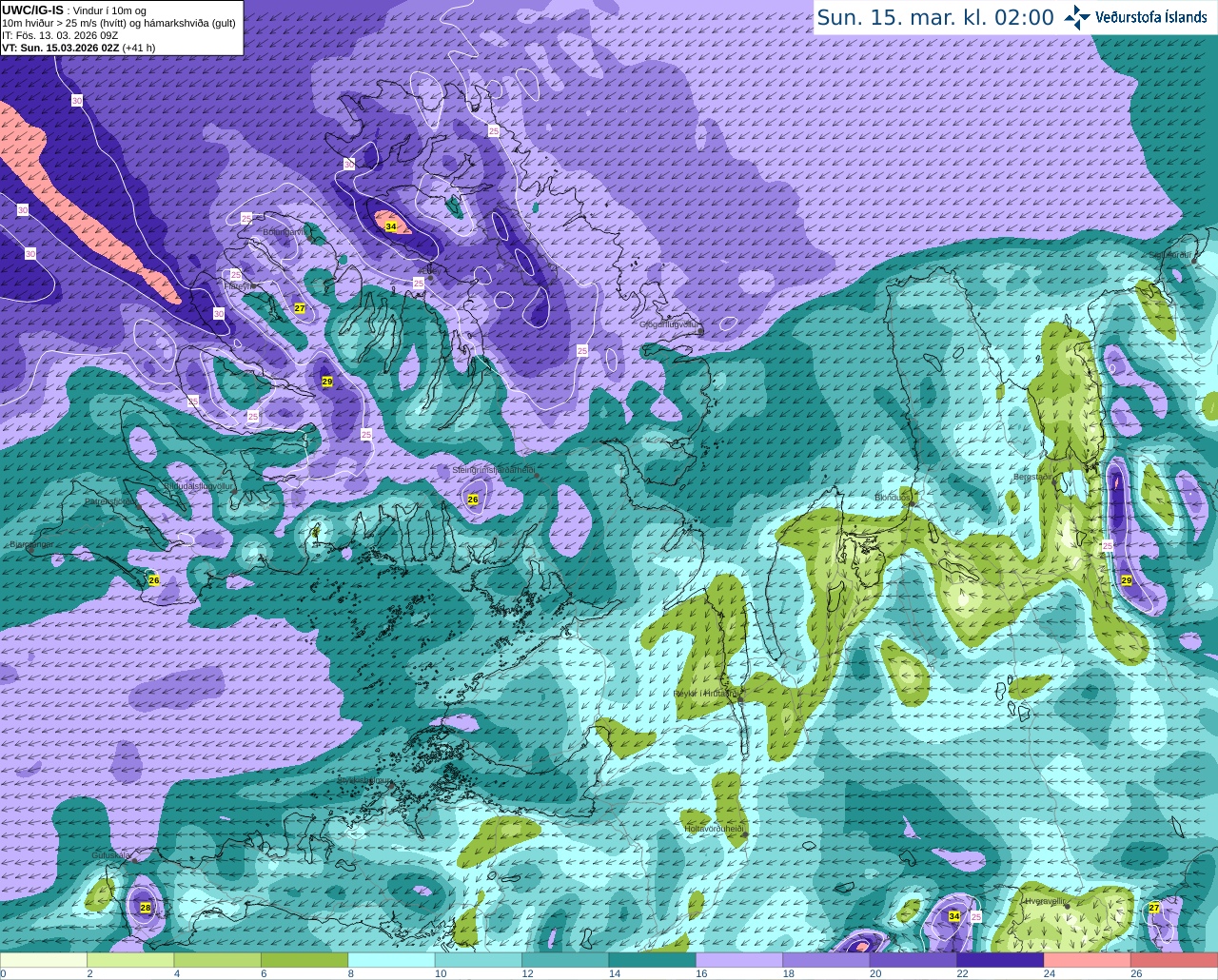This screenshot has height=980, width=1218.
Task: Select the 'Sun. 15. mar. kl. 02:00' timestamp
Action: (935, 18)
